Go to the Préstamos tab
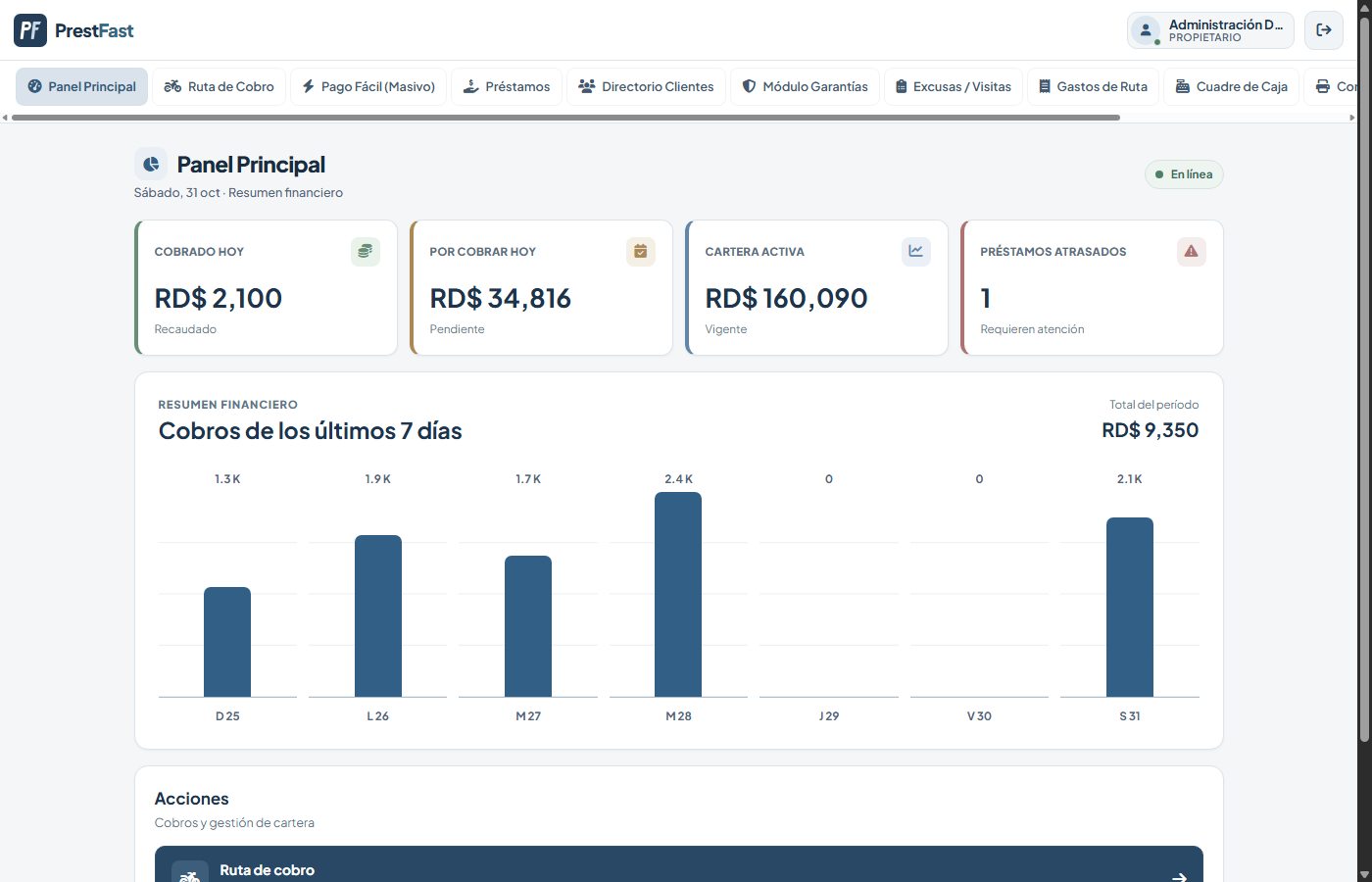The width and height of the screenshot is (1372, 882). [x=507, y=86]
